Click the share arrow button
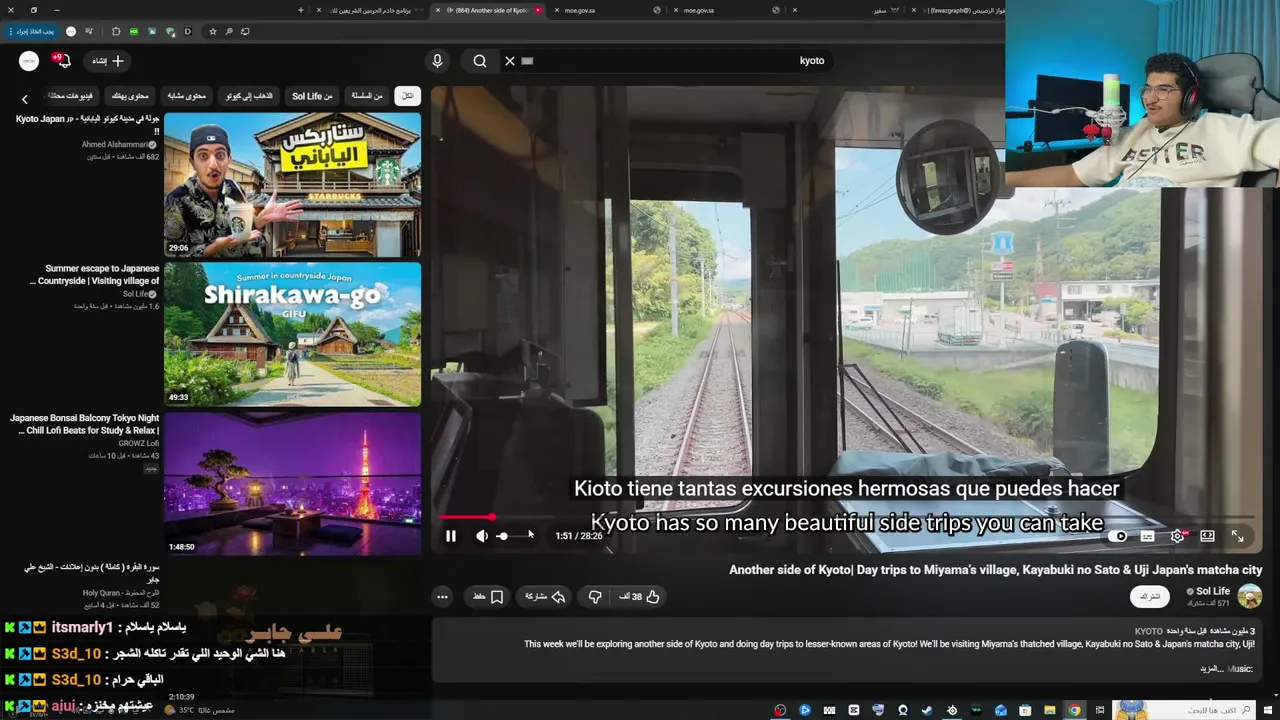The image size is (1280, 720). 546,597
